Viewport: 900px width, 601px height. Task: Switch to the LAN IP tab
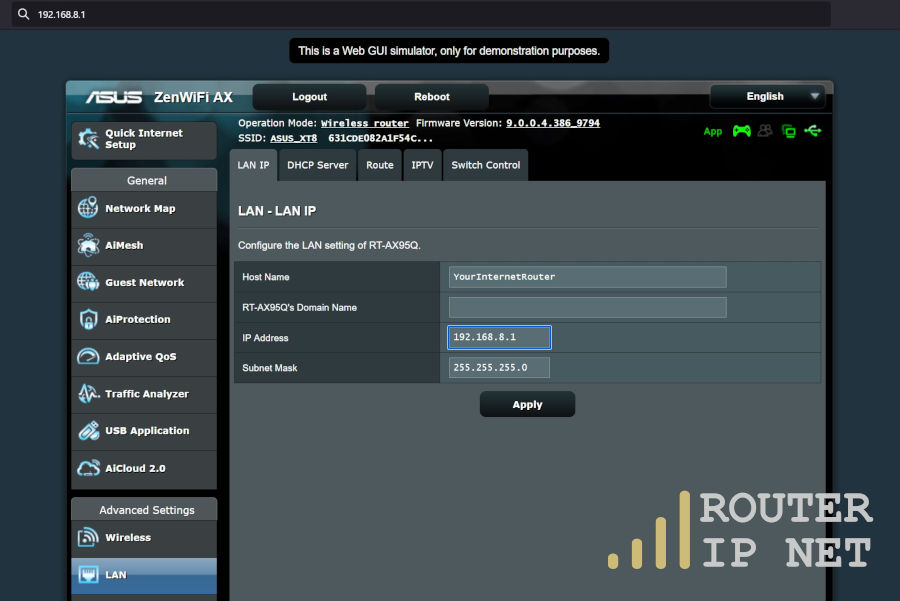[253, 165]
